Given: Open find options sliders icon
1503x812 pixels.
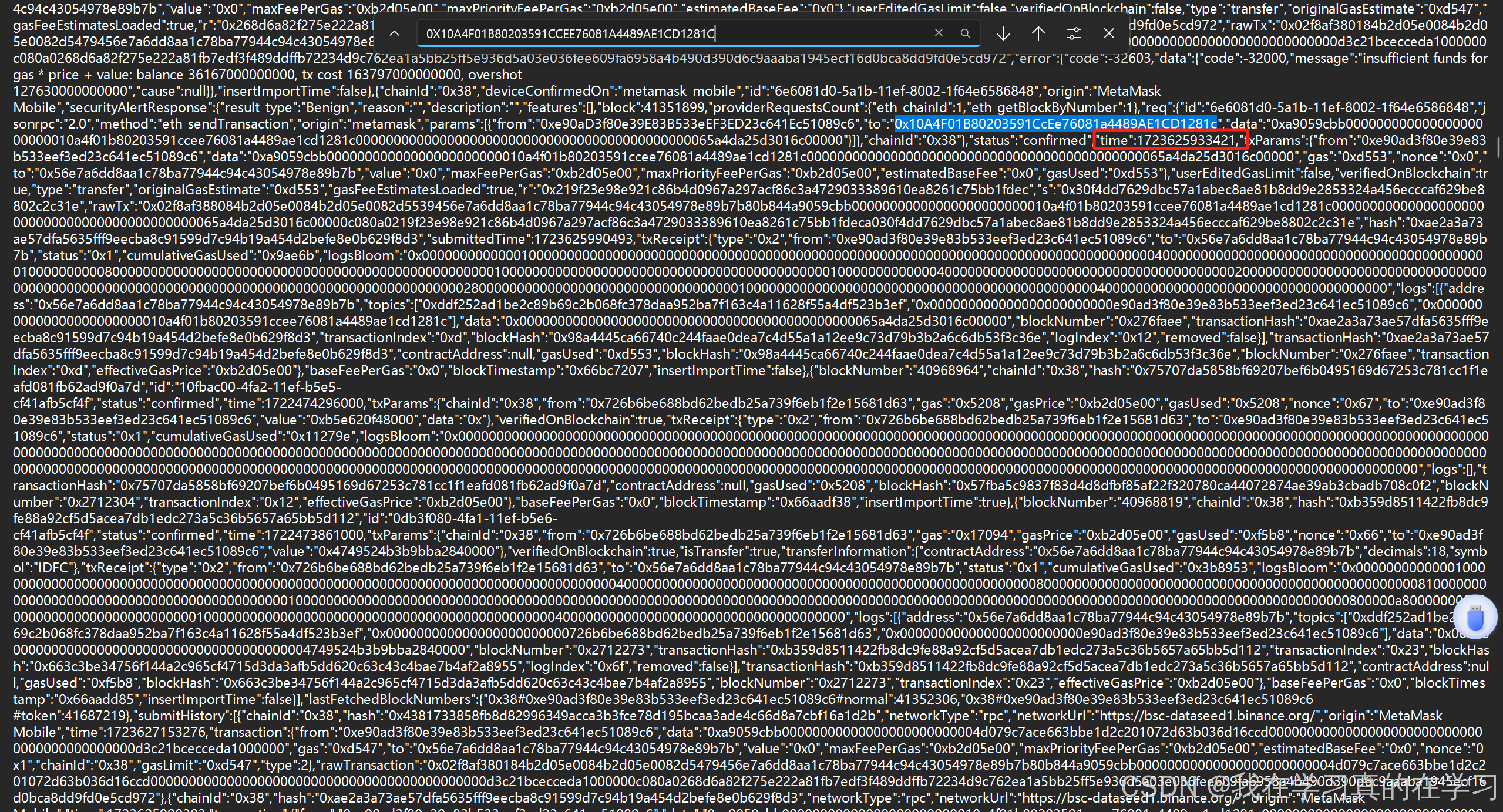Looking at the screenshot, I should click(x=1074, y=33).
